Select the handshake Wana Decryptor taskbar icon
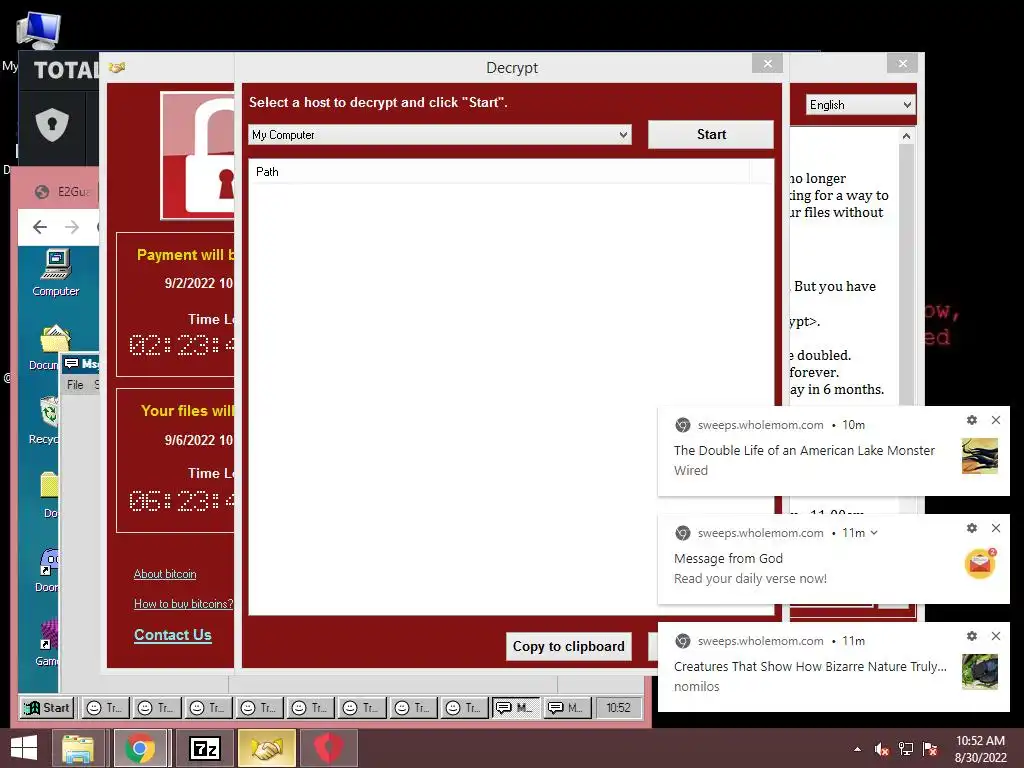1024x768 pixels. pyautogui.click(x=266, y=748)
